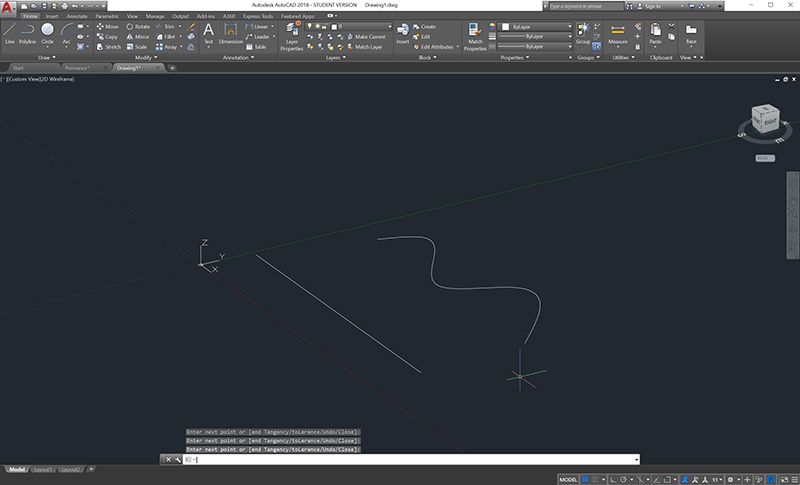
Task: Go to the Start file tab
Action: tap(18, 68)
